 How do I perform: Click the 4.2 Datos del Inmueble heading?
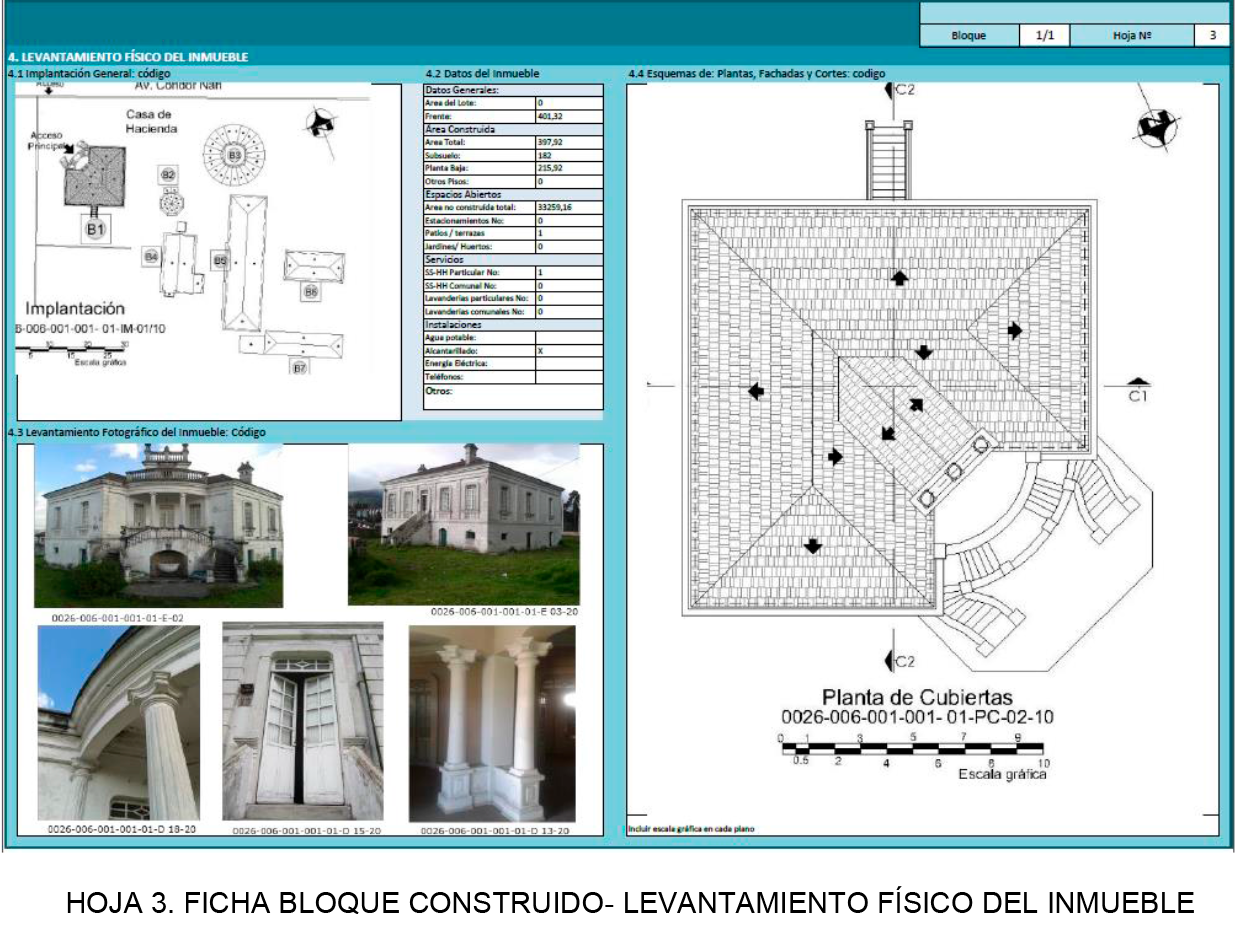point(482,73)
